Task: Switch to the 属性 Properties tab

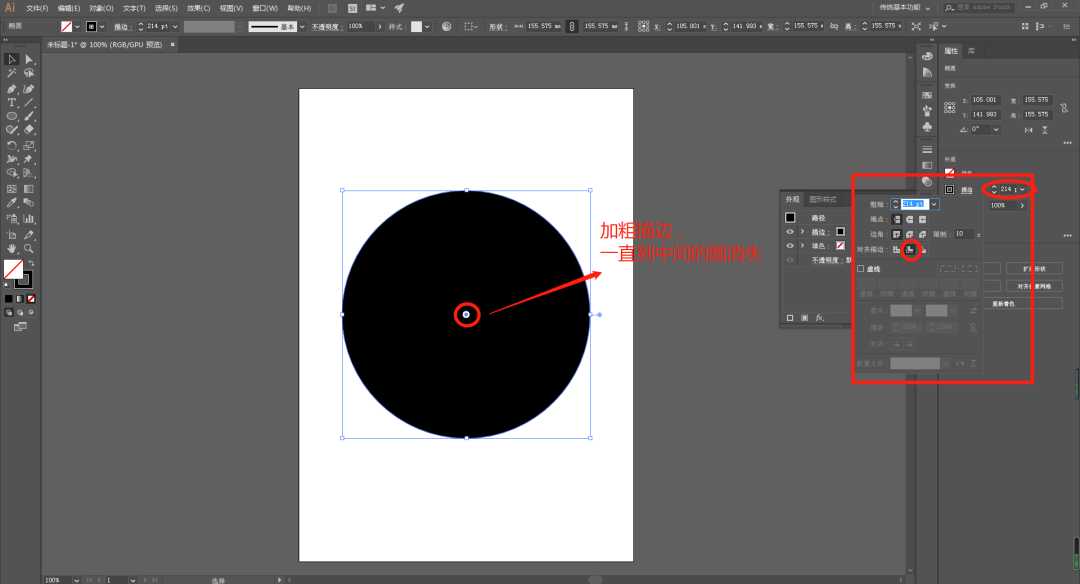Action: click(951, 50)
